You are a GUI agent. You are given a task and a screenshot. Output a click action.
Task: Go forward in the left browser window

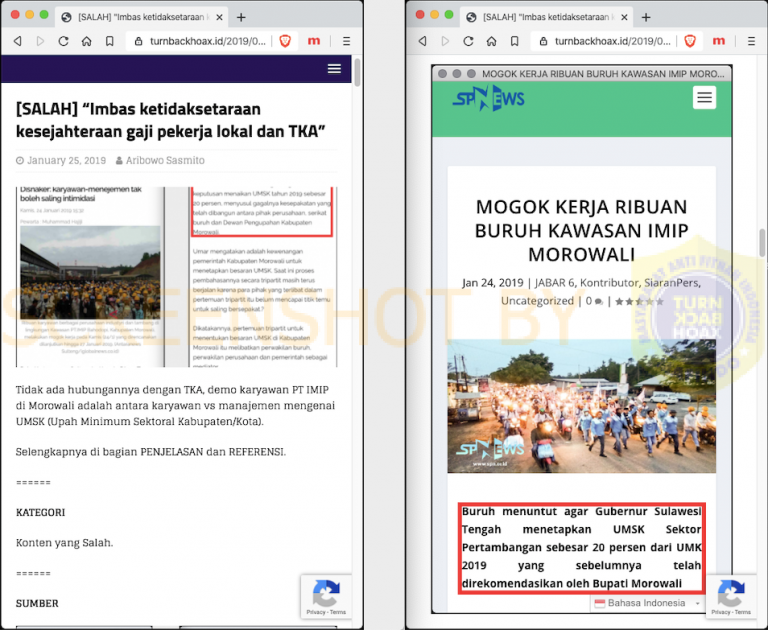[x=40, y=41]
